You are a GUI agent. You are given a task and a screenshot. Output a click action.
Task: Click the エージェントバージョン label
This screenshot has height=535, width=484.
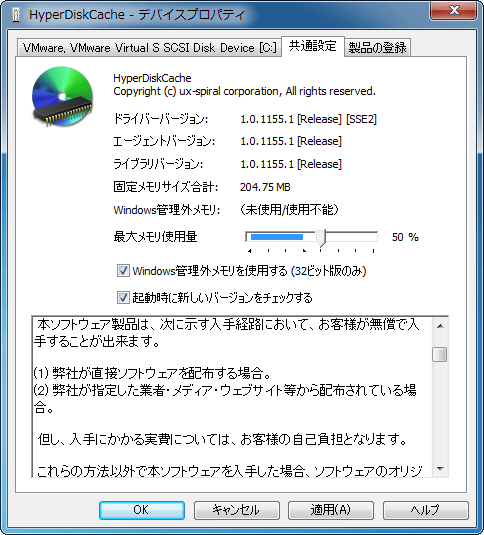(x=164, y=141)
